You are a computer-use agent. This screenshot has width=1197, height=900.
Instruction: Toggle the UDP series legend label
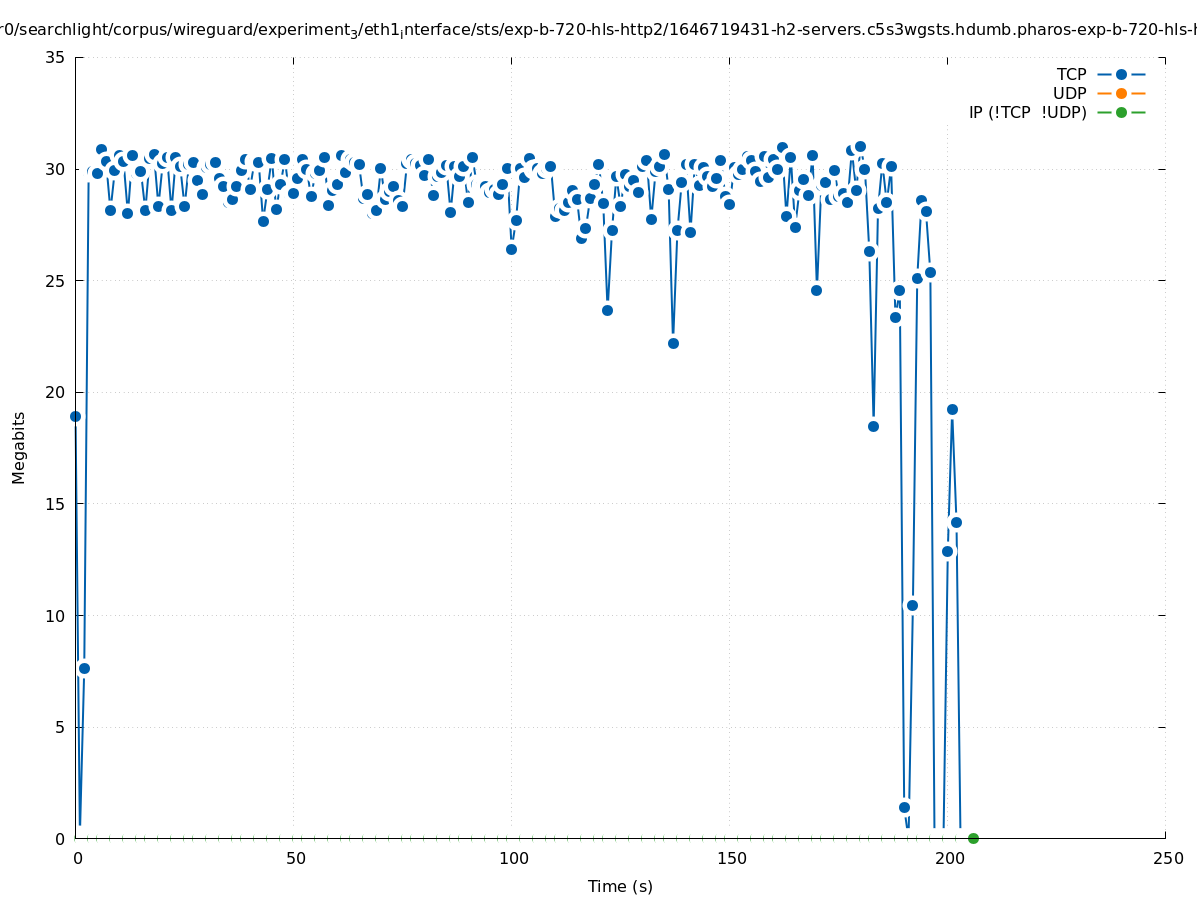coord(1069,93)
